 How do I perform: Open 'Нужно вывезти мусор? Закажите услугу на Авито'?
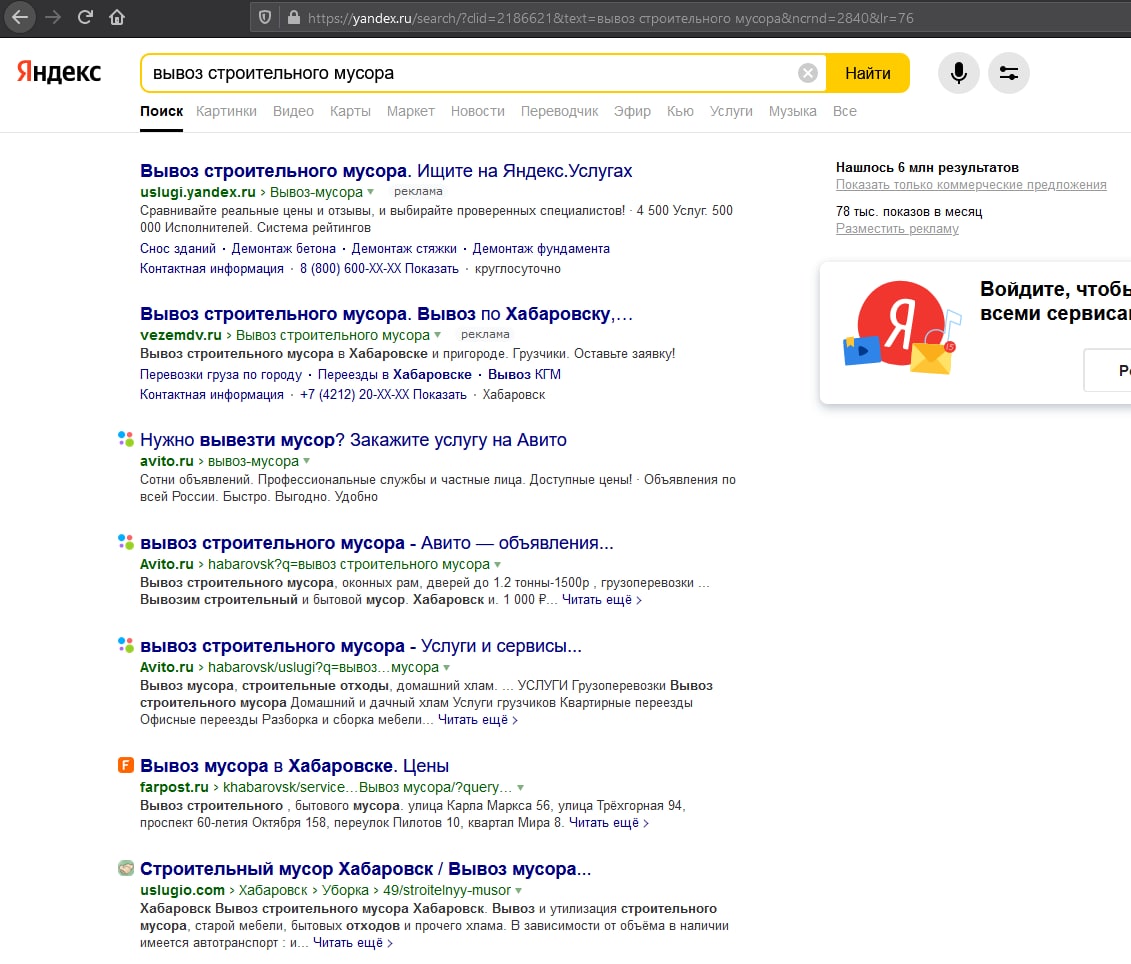(x=353, y=439)
